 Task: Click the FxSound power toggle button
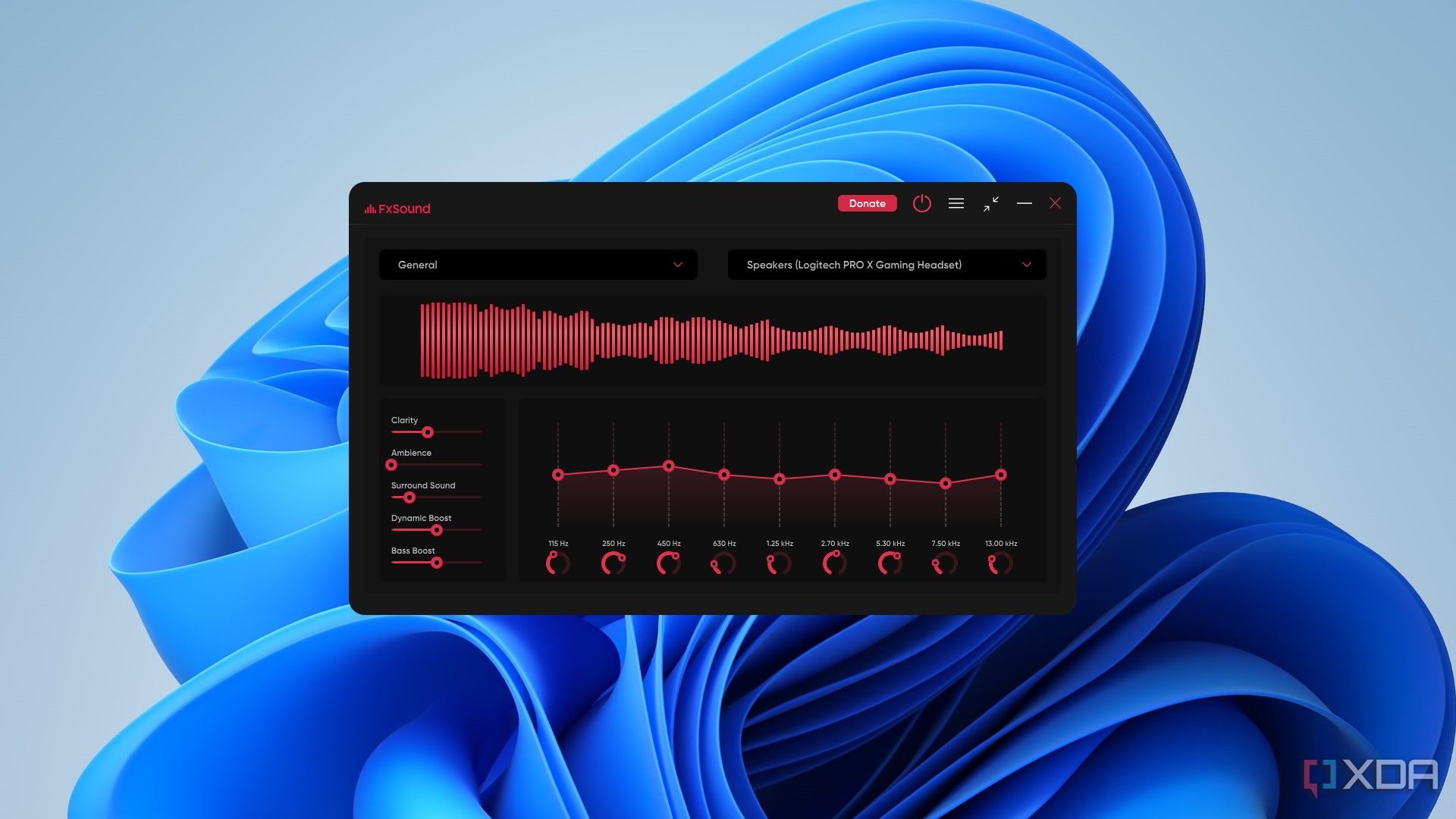[921, 203]
